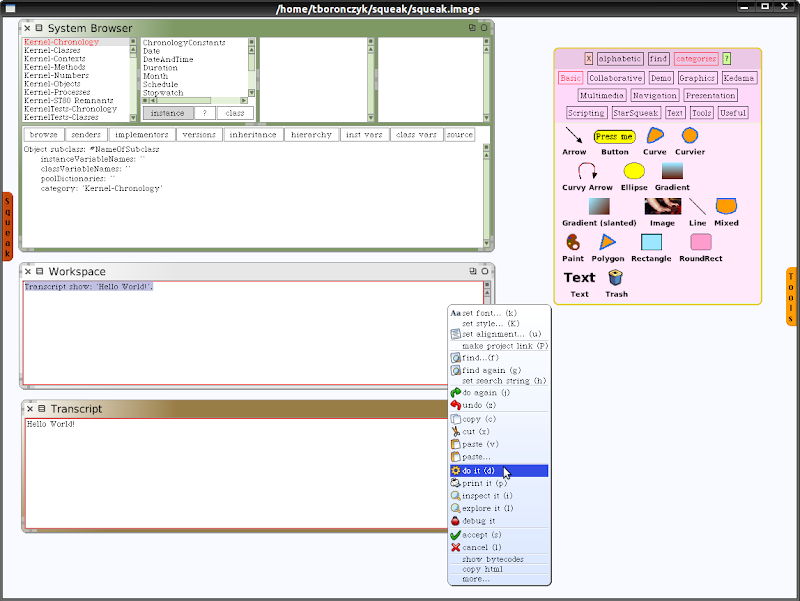This screenshot has width=800, height=601.
Task: Pick the Gradient morph icon
Action: [x=672, y=171]
